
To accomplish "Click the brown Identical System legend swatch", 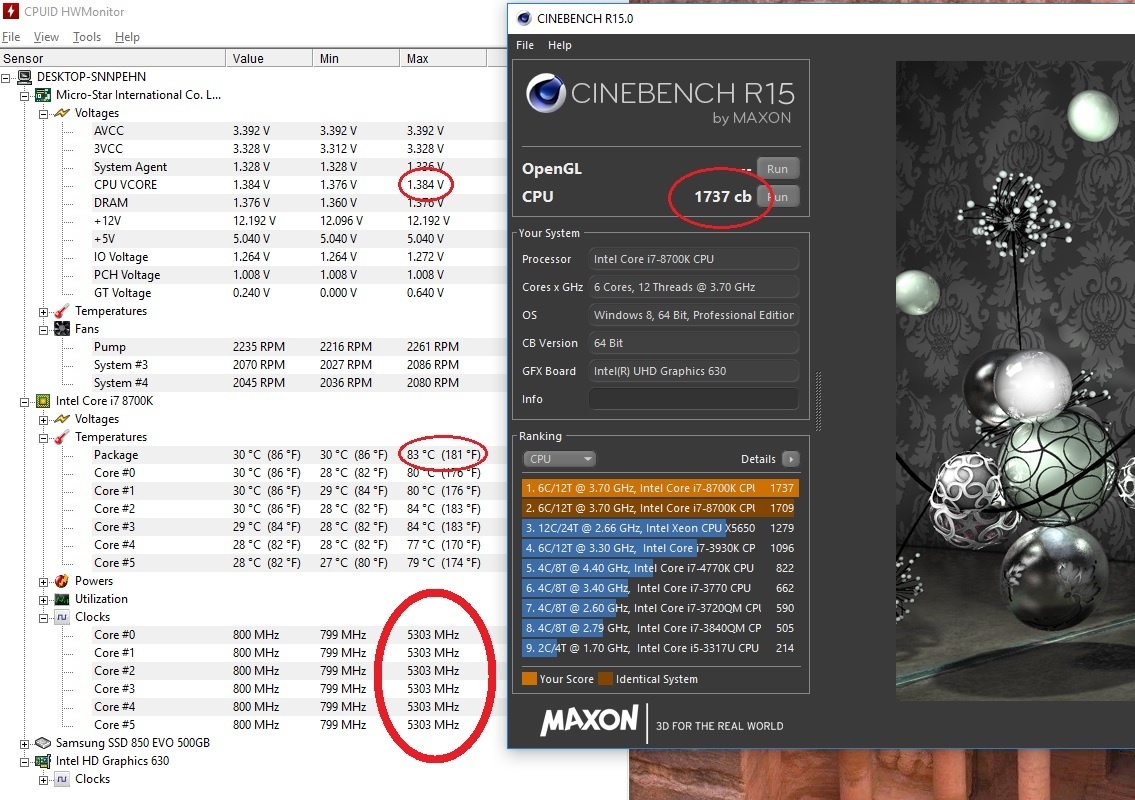I will click(x=605, y=679).
